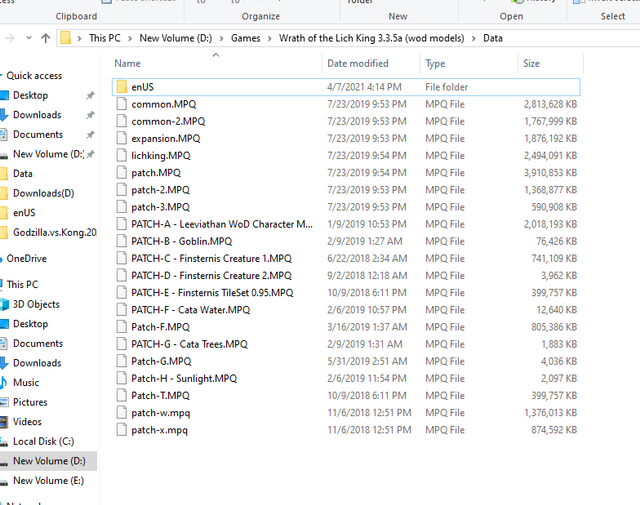Click the Desktop icon under Quick access
This screenshot has width=640, height=505.
pos(4,96)
